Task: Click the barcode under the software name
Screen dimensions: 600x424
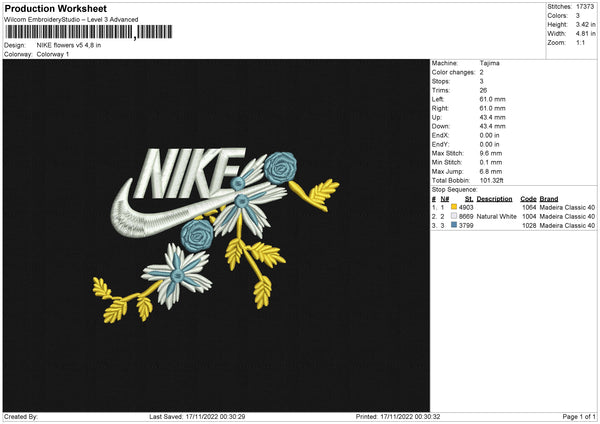Action: pyautogui.click(x=88, y=32)
